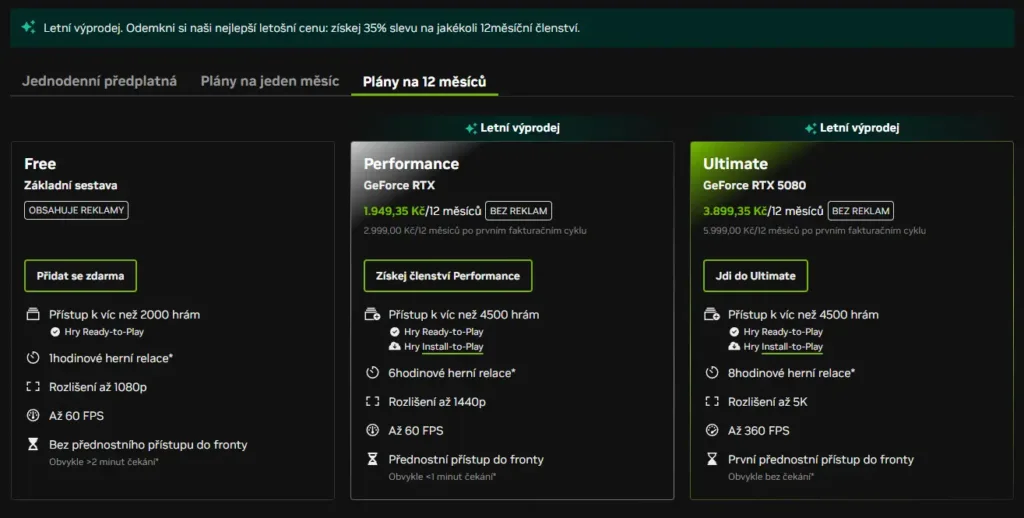Viewport: 1024px width, 518px height.
Task: Switch to Jednodenní předplatná tab
Action: click(99, 82)
